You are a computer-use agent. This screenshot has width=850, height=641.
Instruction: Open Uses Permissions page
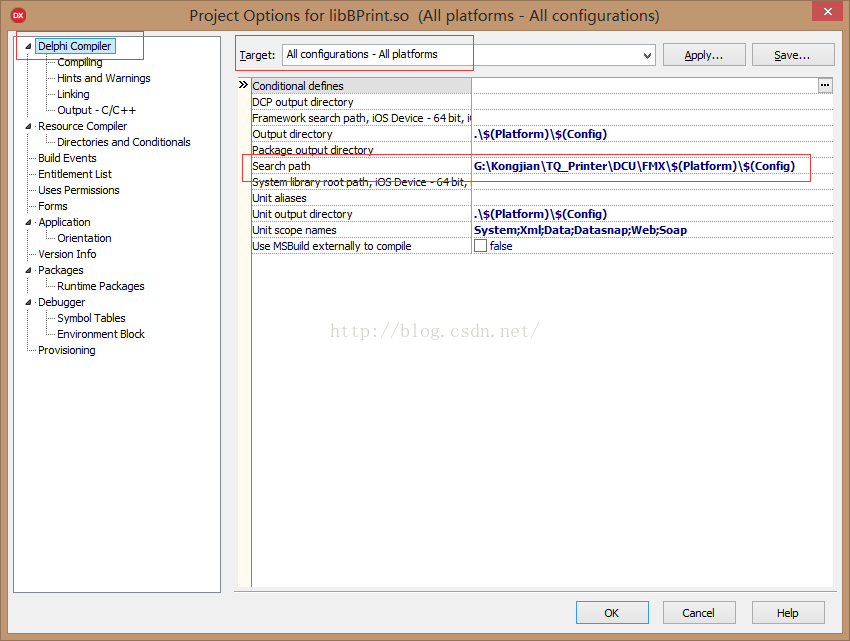(79, 190)
